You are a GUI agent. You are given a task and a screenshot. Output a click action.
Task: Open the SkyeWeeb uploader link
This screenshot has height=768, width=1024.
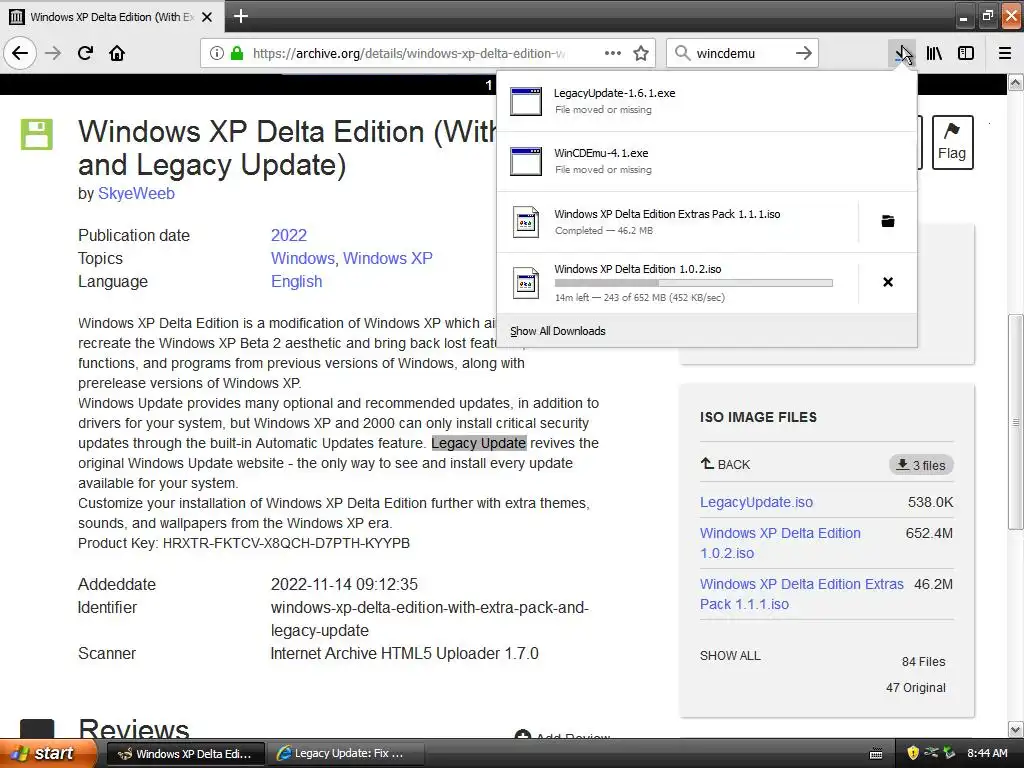[x=136, y=193]
